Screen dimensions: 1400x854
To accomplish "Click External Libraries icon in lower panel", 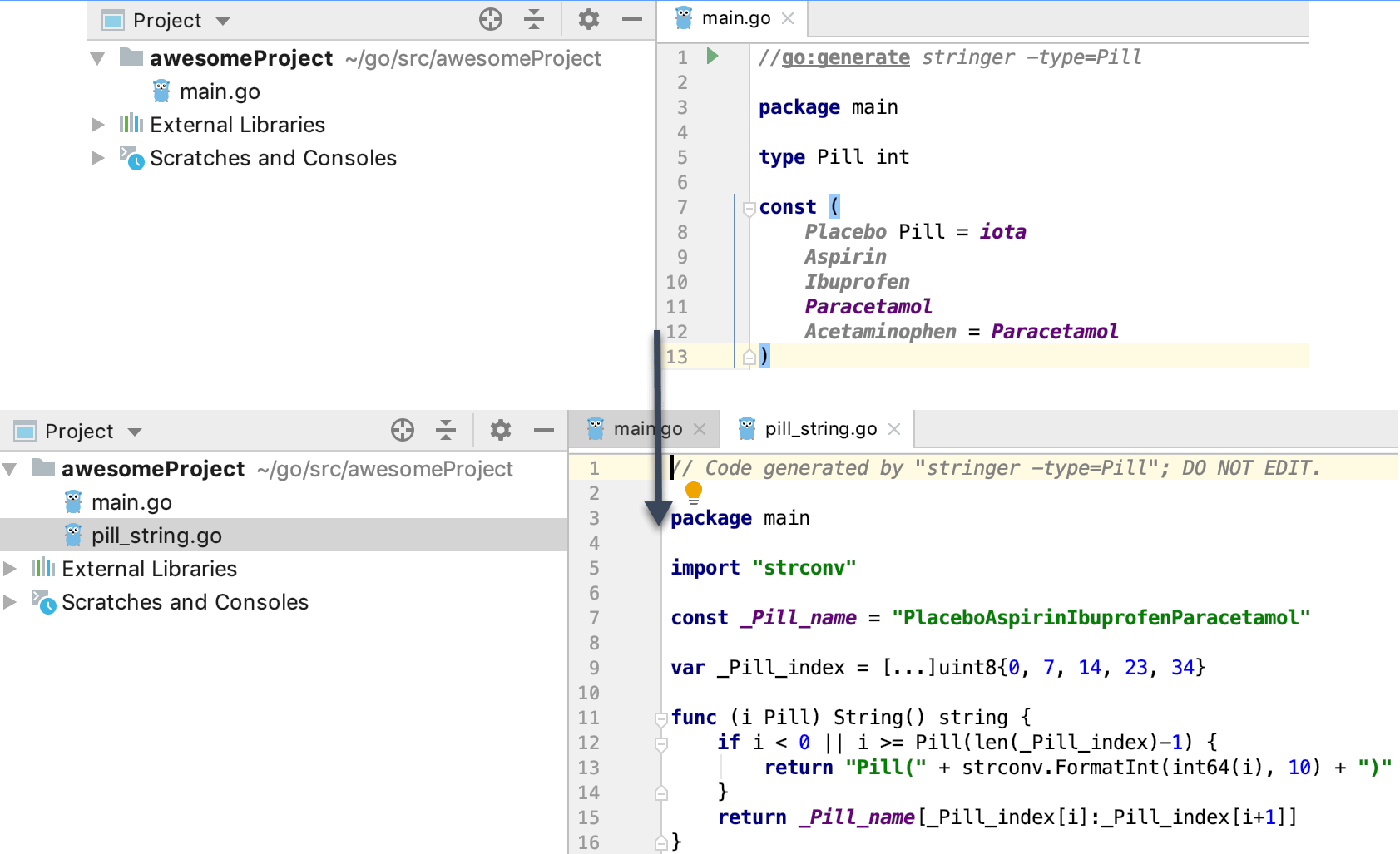I will coord(43,568).
